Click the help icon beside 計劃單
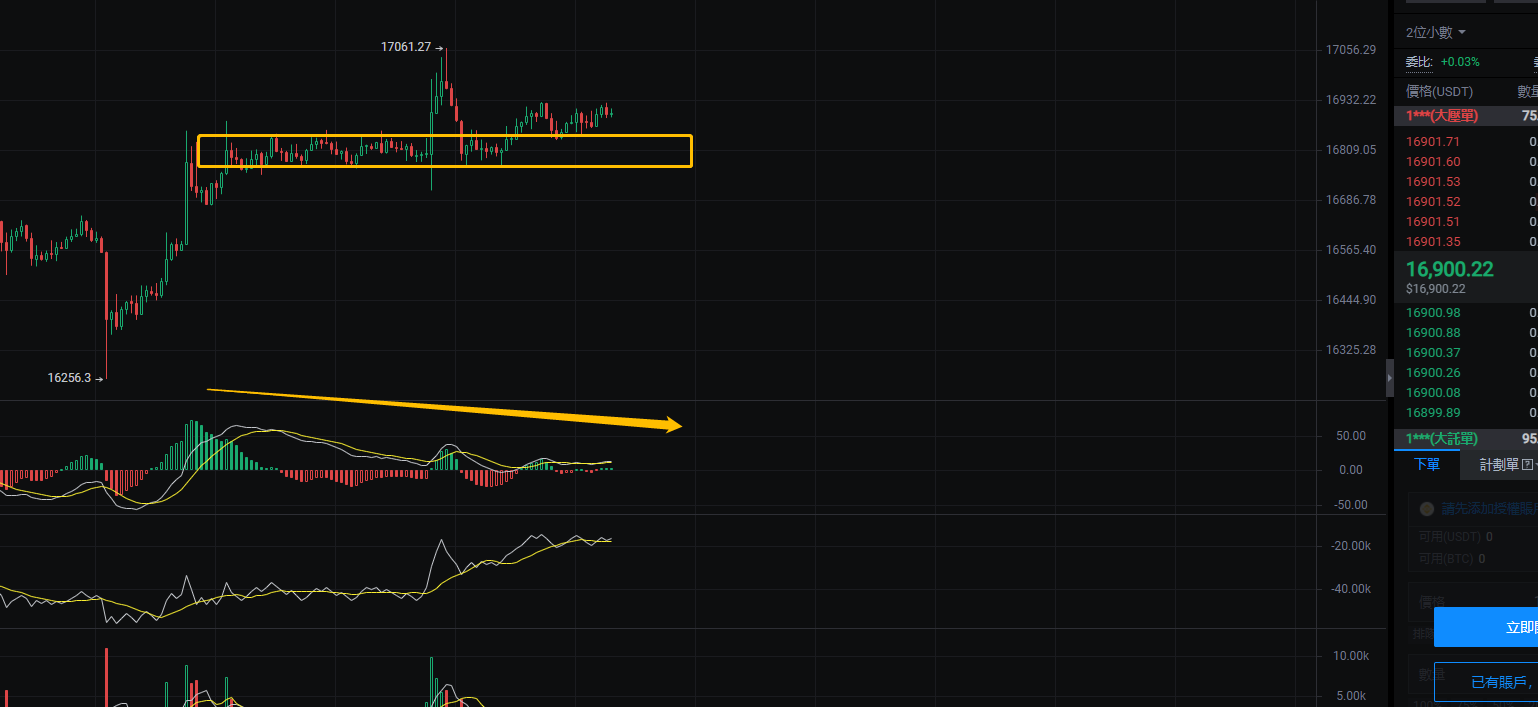 point(1527,464)
